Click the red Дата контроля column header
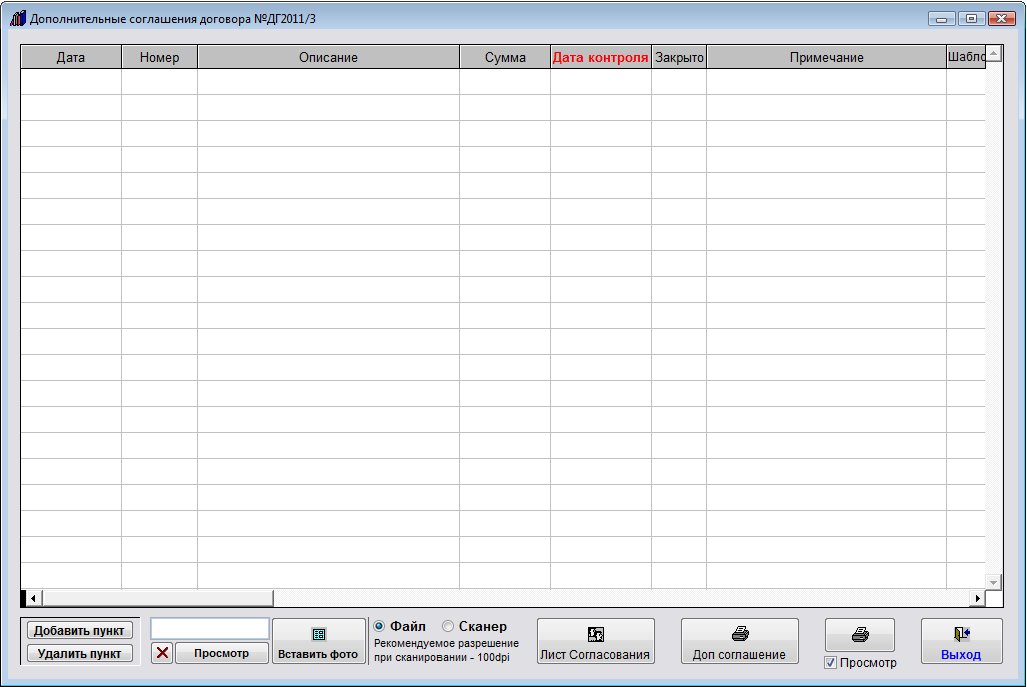 tap(601, 57)
